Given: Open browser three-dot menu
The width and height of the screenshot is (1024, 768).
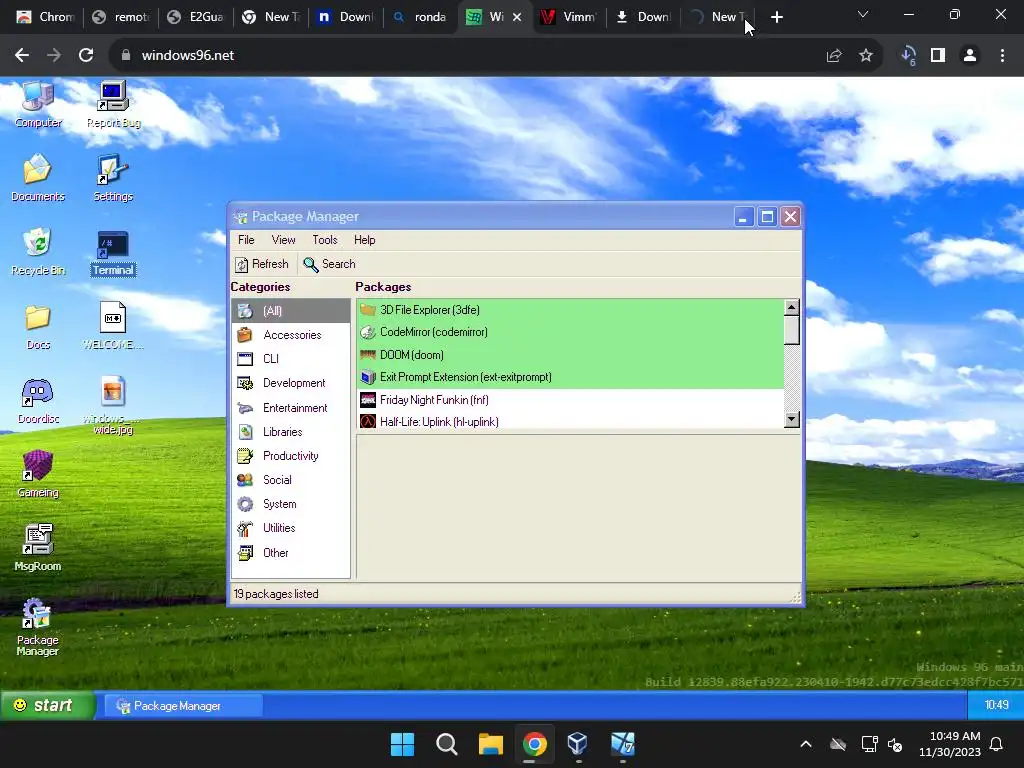Looking at the screenshot, I should 1002,56.
